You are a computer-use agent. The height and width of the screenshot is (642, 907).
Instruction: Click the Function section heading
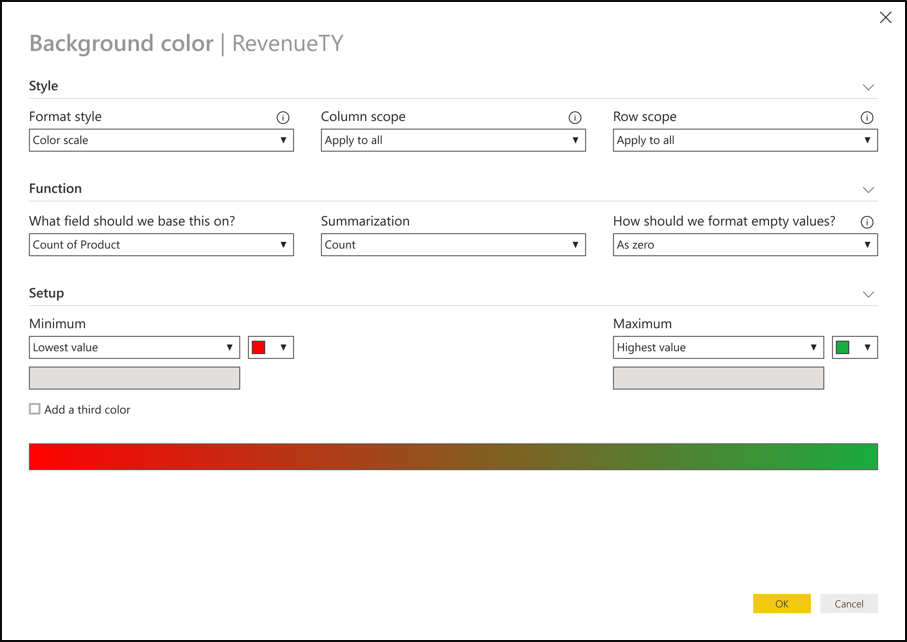tap(56, 189)
